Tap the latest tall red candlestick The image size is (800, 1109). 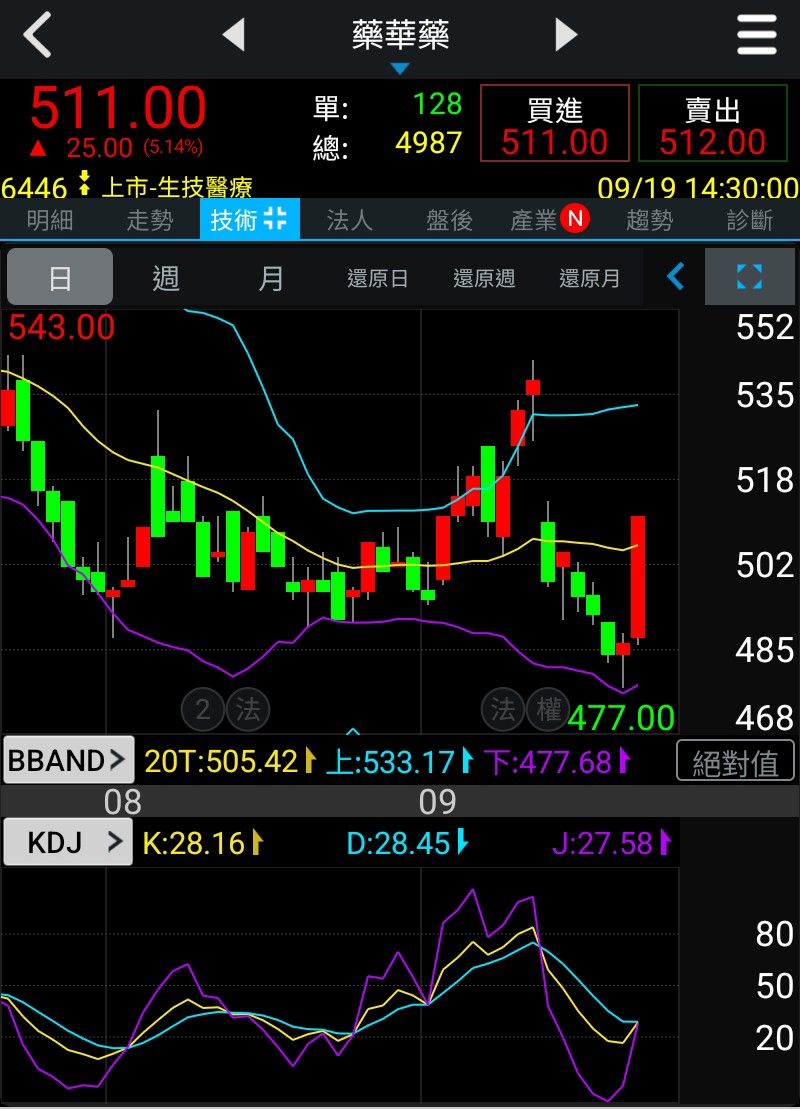point(637,577)
